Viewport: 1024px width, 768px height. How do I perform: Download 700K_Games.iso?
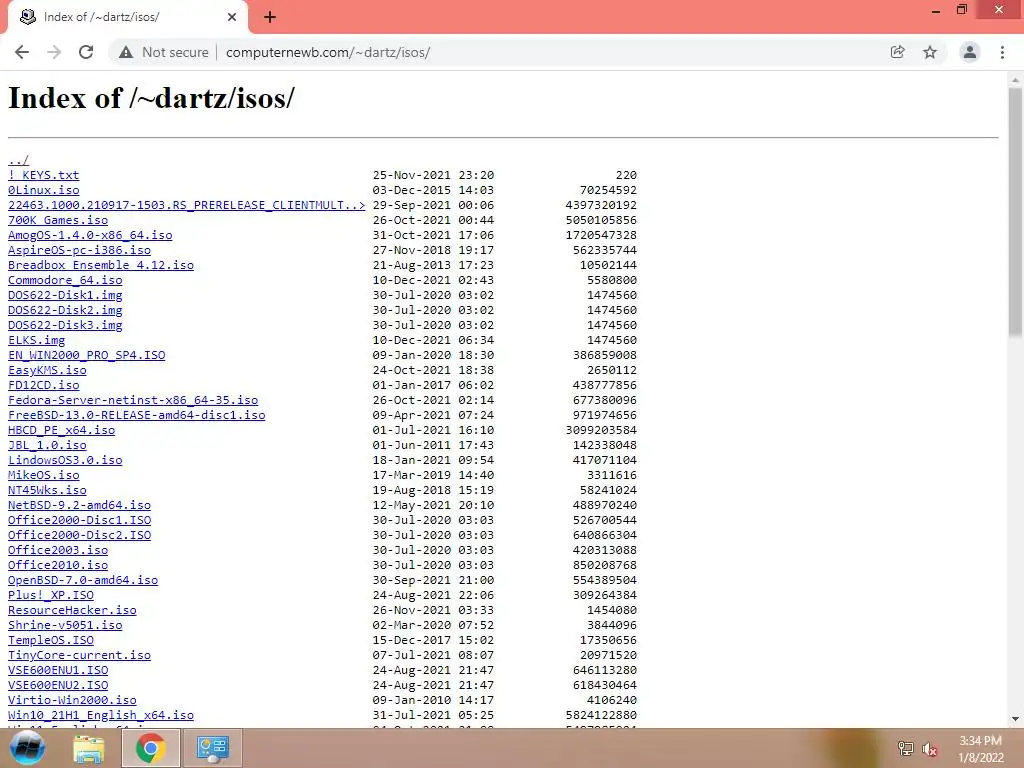pos(58,220)
